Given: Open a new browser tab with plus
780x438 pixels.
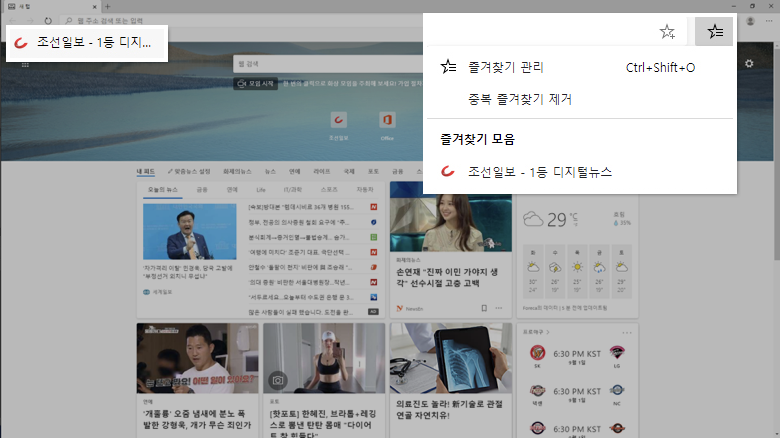Looking at the screenshot, I should [108, 6].
